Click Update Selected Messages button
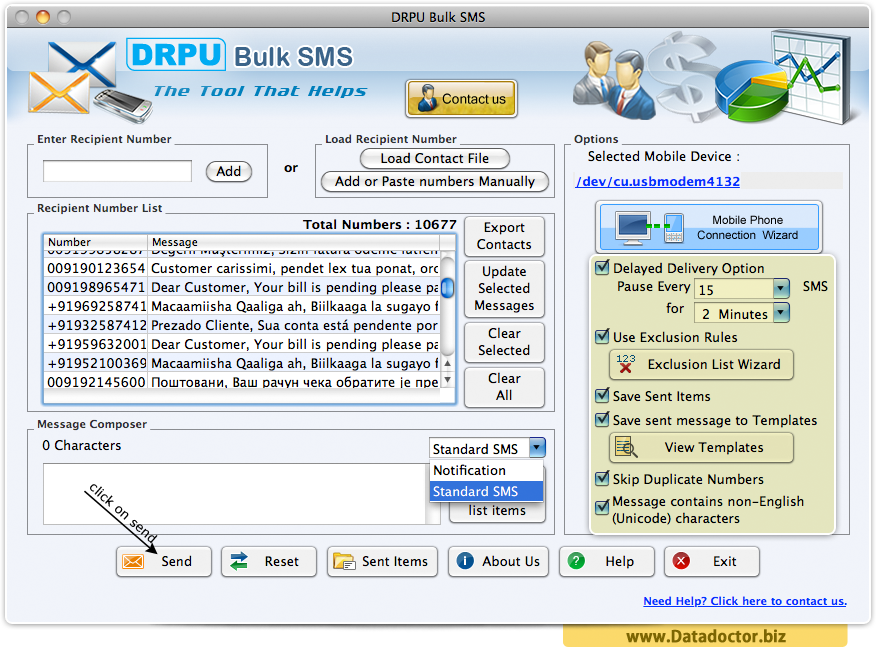876x647 pixels. point(504,288)
